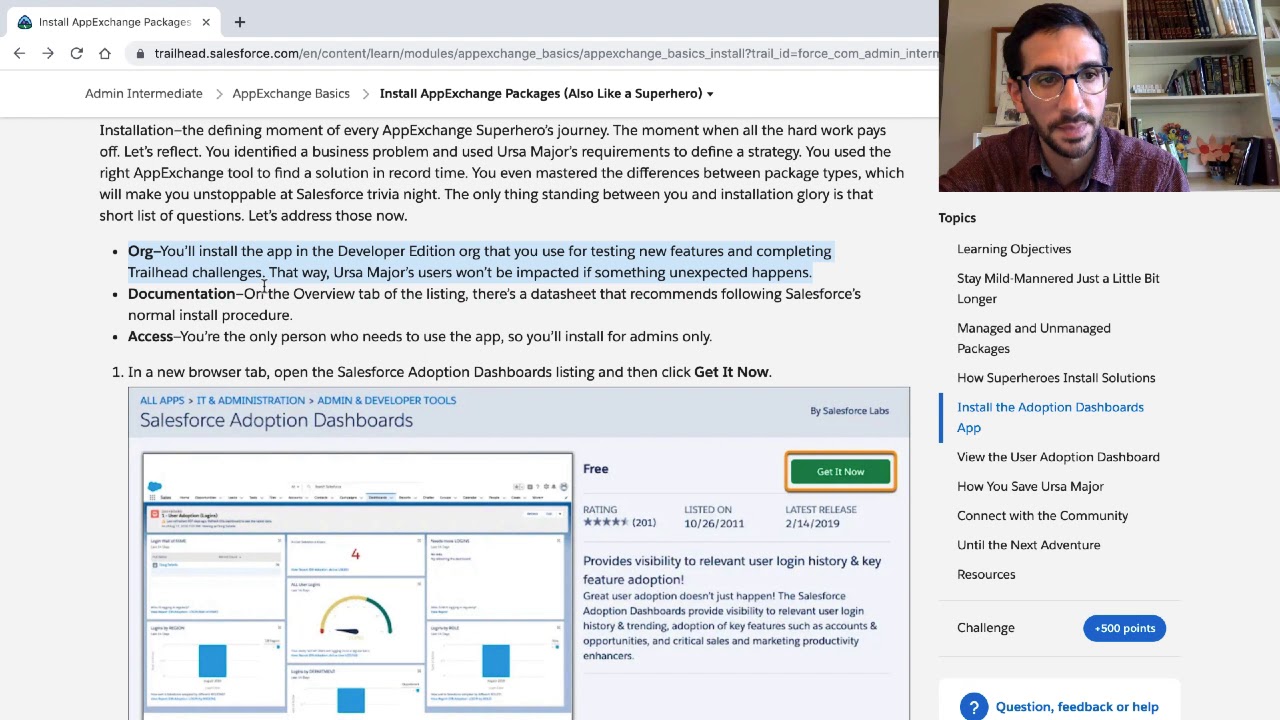Click the Admin Intermediate breadcrumb
The width and height of the screenshot is (1280, 720).
(143, 93)
